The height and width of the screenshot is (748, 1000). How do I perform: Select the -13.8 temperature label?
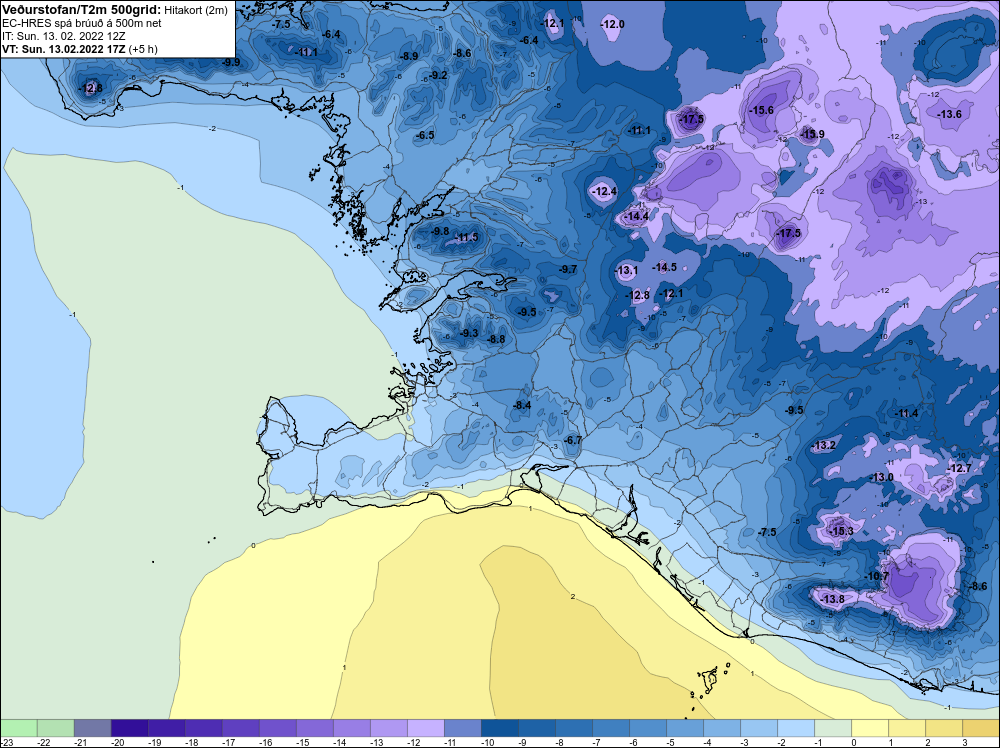click(x=832, y=599)
